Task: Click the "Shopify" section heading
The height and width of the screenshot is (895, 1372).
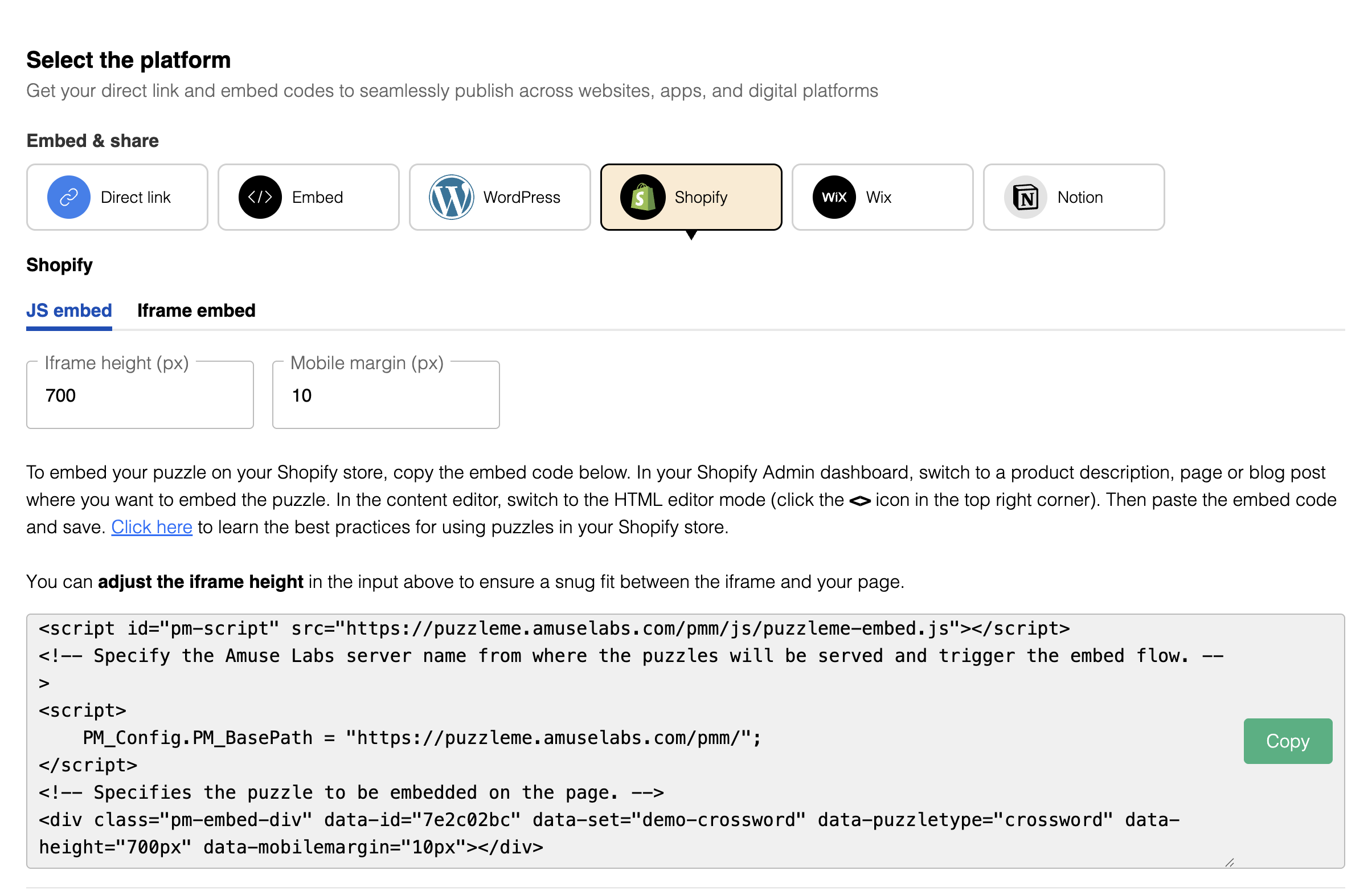Action: [x=59, y=265]
